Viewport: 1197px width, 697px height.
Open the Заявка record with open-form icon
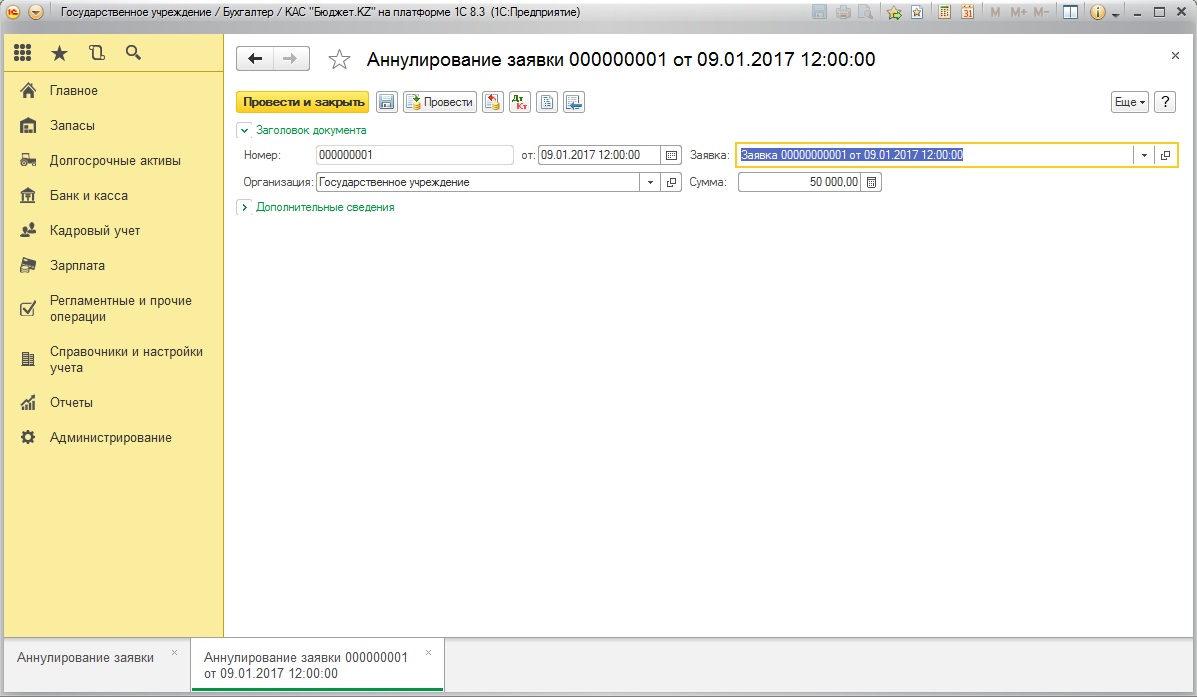coord(1165,155)
